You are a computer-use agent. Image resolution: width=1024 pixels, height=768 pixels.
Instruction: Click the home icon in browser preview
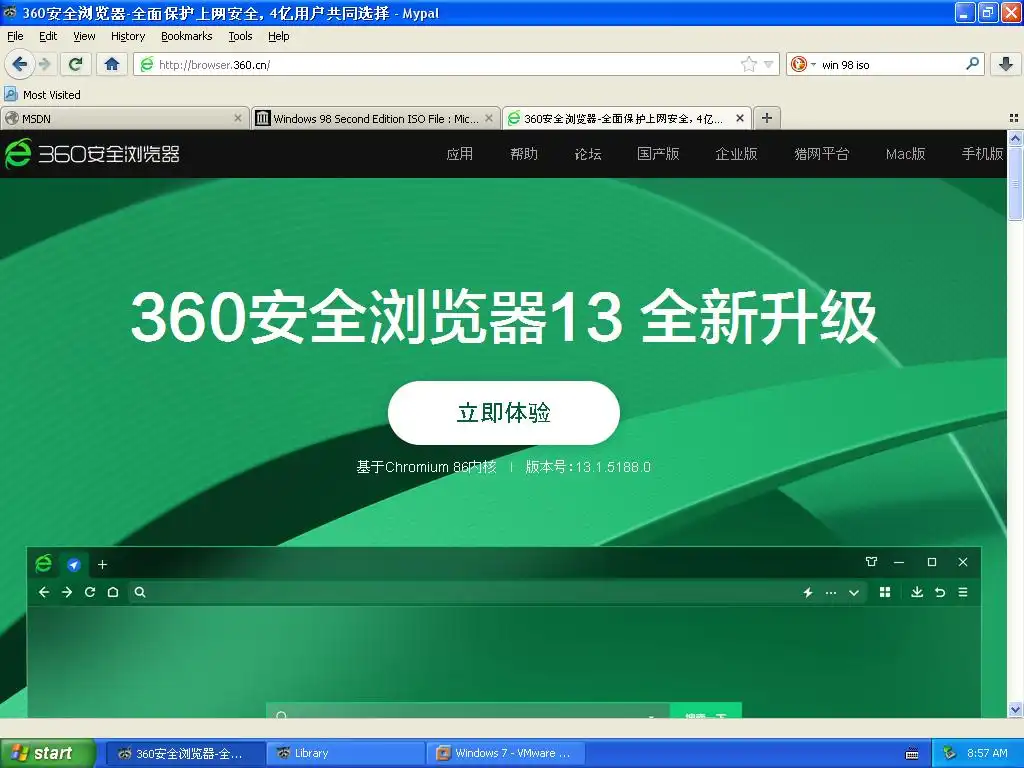pyautogui.click(x=113, y=592)
